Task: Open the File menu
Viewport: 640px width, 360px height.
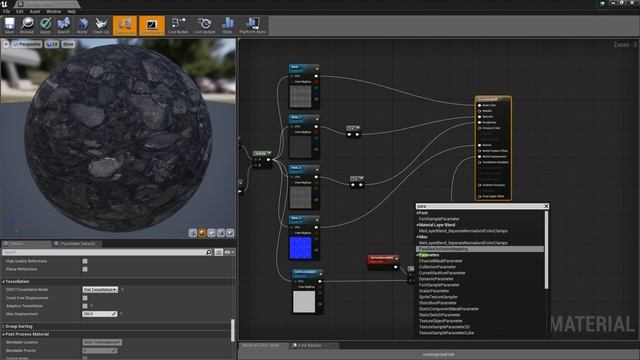Action: pos(7,11)
